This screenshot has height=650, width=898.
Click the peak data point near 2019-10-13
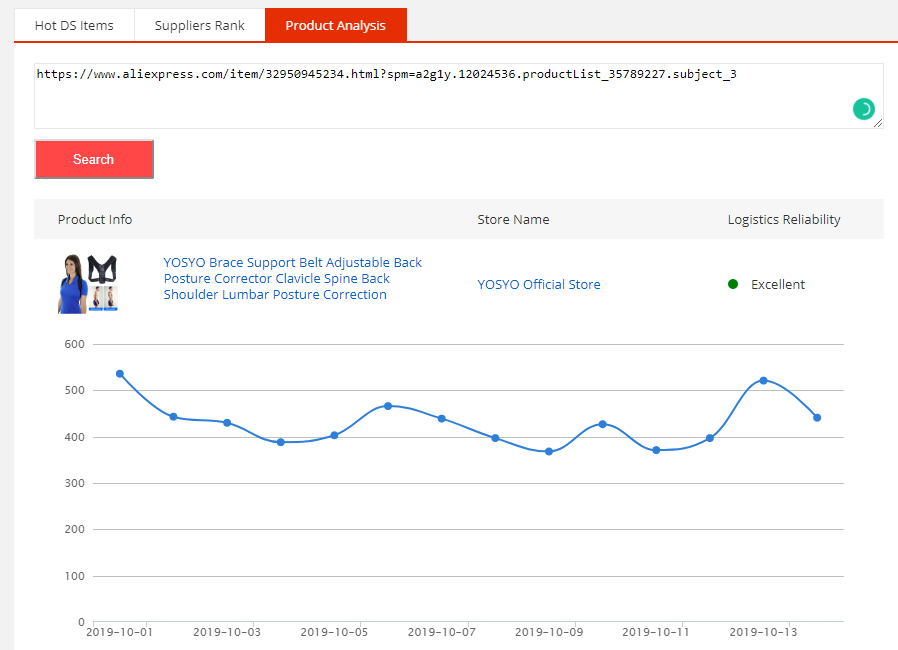coord(763,380)
